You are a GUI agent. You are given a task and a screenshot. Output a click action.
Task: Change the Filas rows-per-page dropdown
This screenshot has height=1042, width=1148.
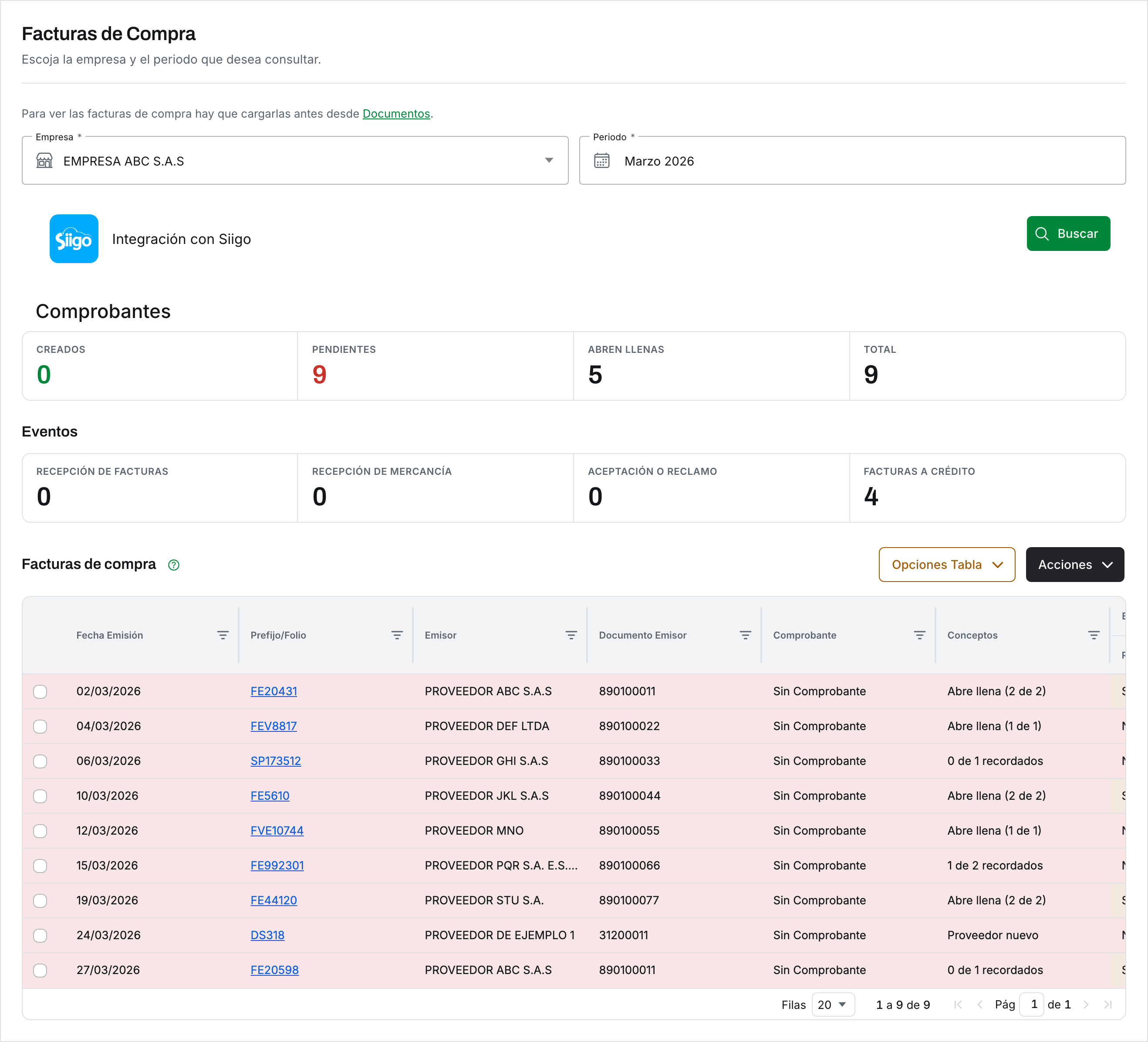(x=833, y=1005)
